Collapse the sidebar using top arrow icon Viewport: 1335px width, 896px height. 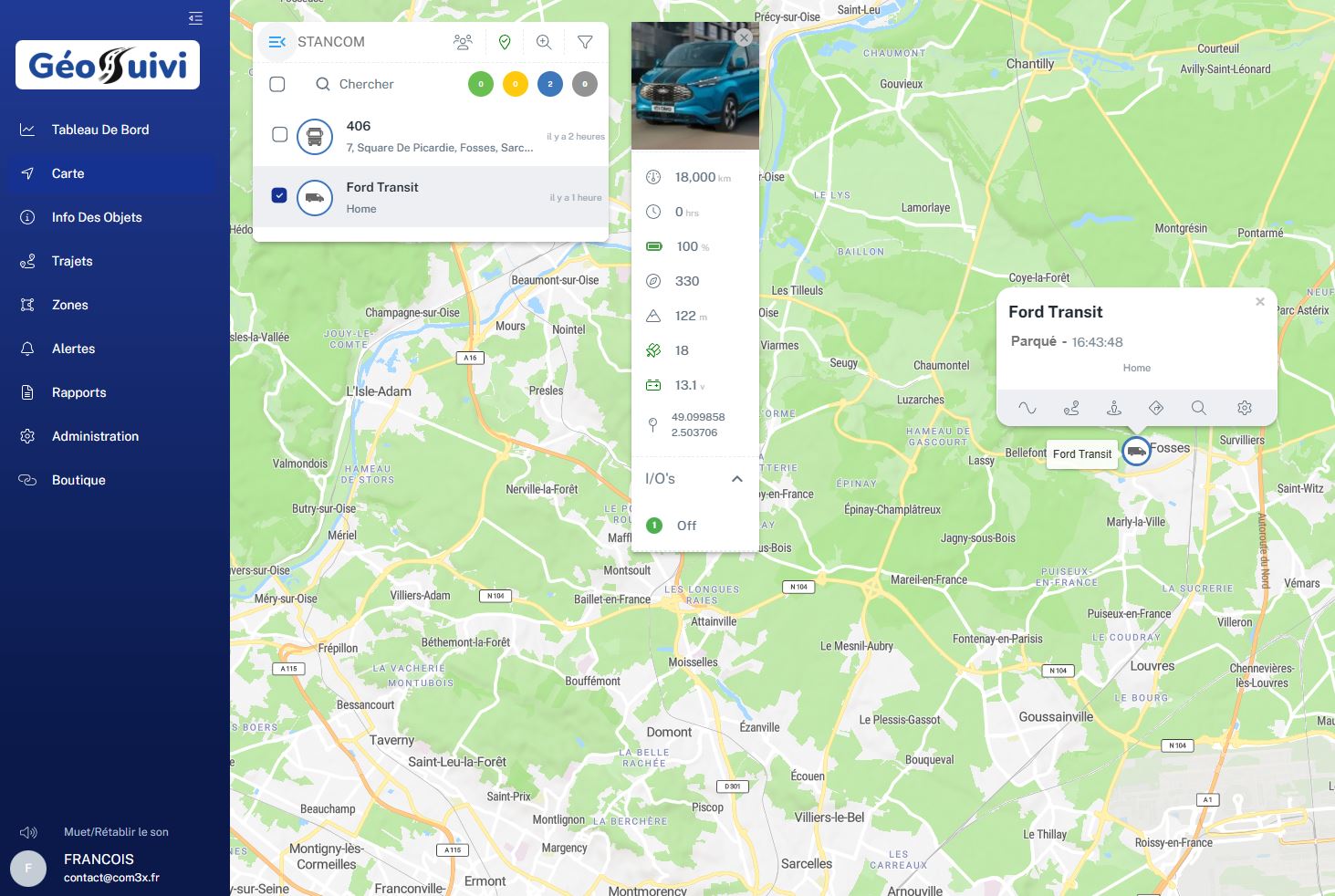pyautogui.click(x=195, y=18)
